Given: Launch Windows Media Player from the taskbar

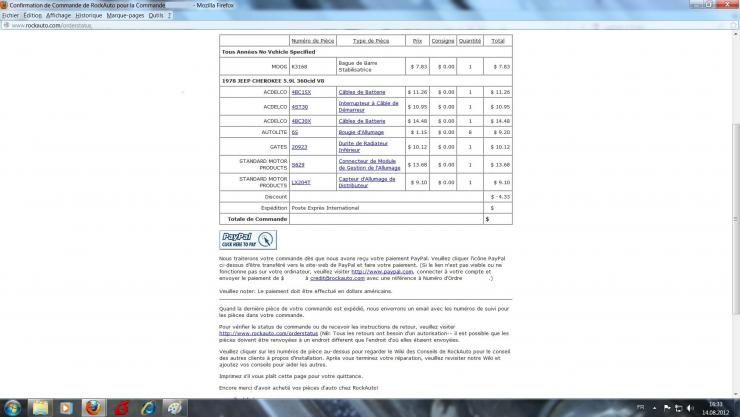Looking at the screenshot, I should click(66, 408).
